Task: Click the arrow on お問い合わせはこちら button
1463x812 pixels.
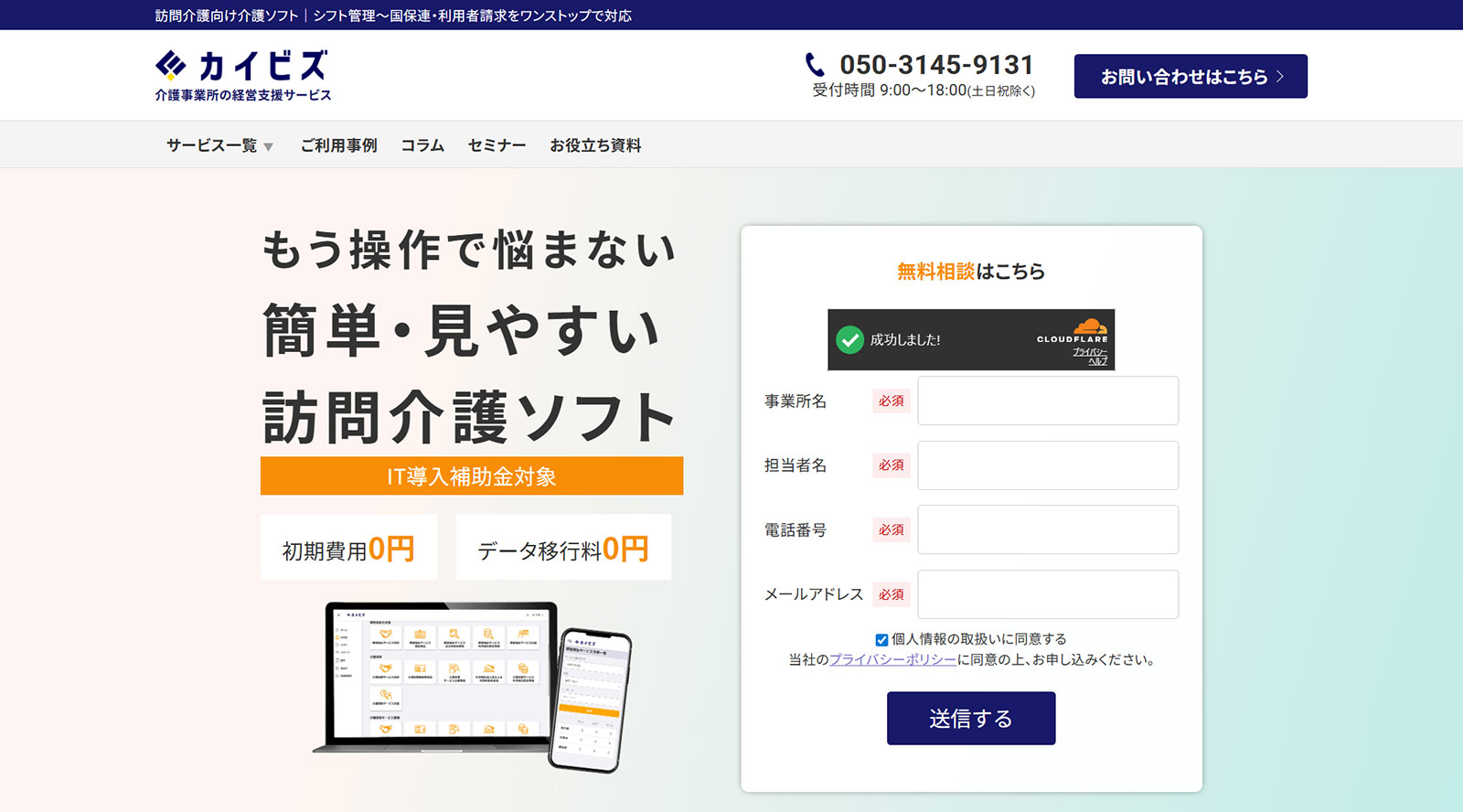Action: (1280, 77)
